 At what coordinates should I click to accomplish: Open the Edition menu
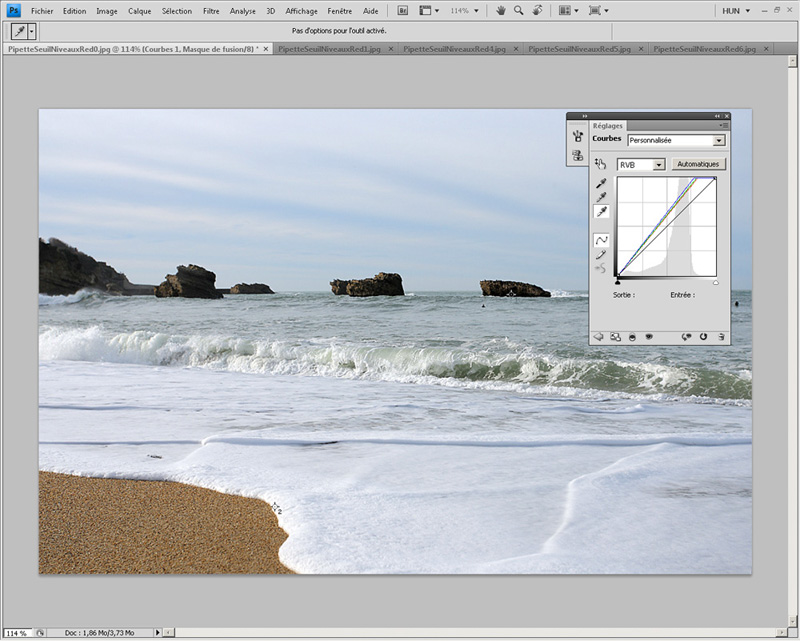click(74, 11)
